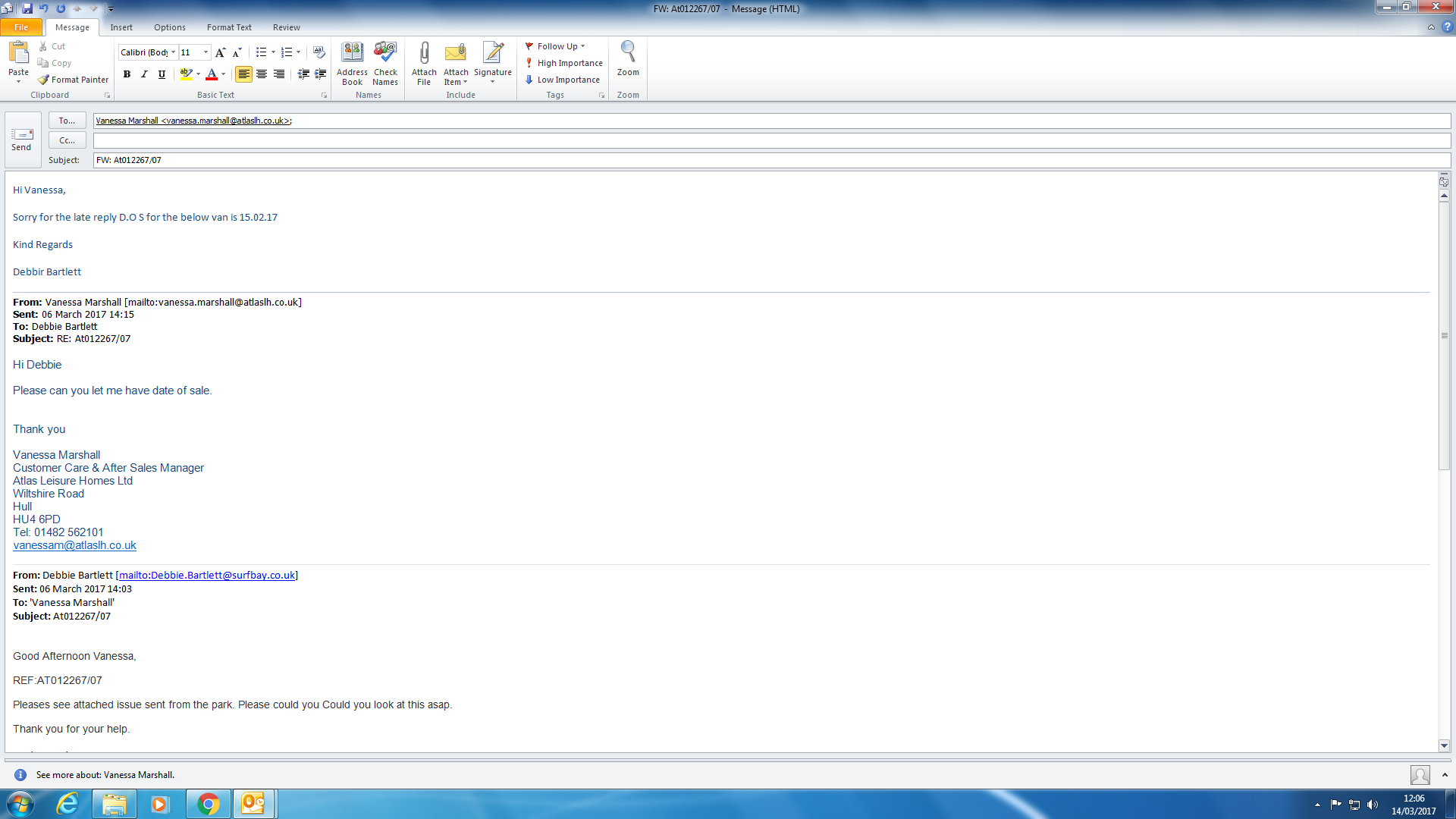This screenshot has height=819, width=1456.
Task: Click the To... recipients button
Action: [x=67, y=121]
